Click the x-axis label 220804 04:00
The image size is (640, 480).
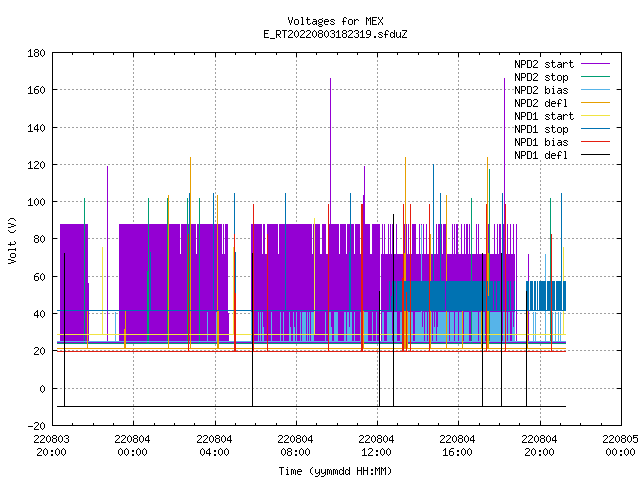point(214,446)
